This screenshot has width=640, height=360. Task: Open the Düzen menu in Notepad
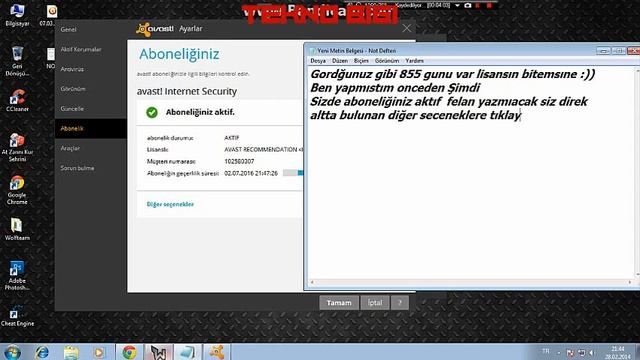[x=340, y=61]
